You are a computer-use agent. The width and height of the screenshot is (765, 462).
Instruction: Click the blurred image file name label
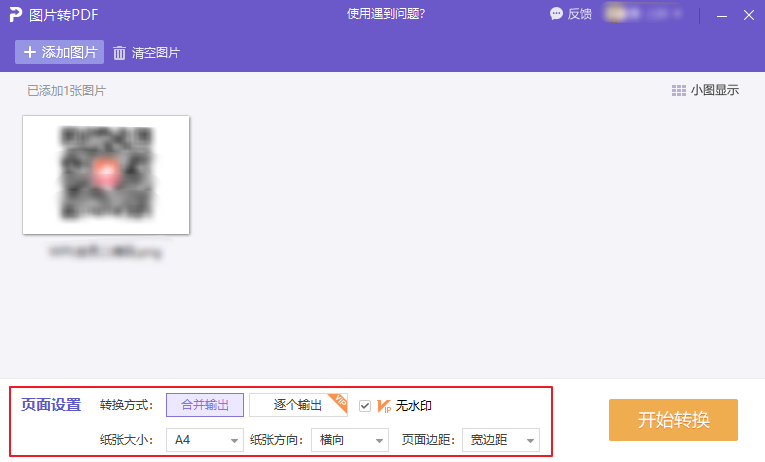point(105,252)
